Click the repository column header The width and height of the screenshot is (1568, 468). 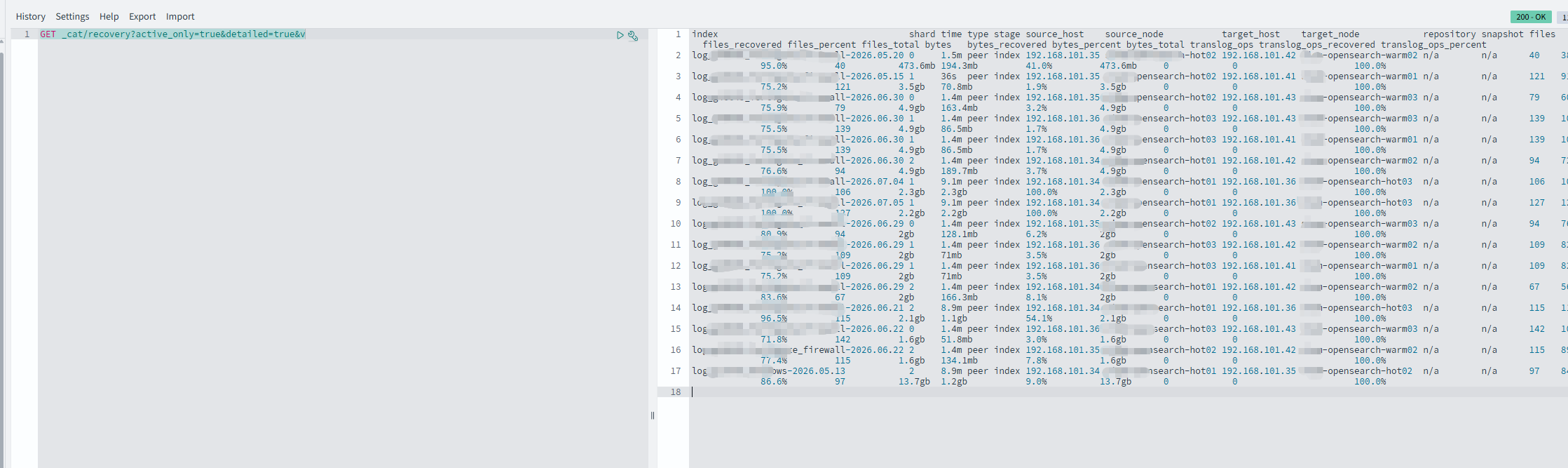pyautogui.click(x=1450, y=34)
